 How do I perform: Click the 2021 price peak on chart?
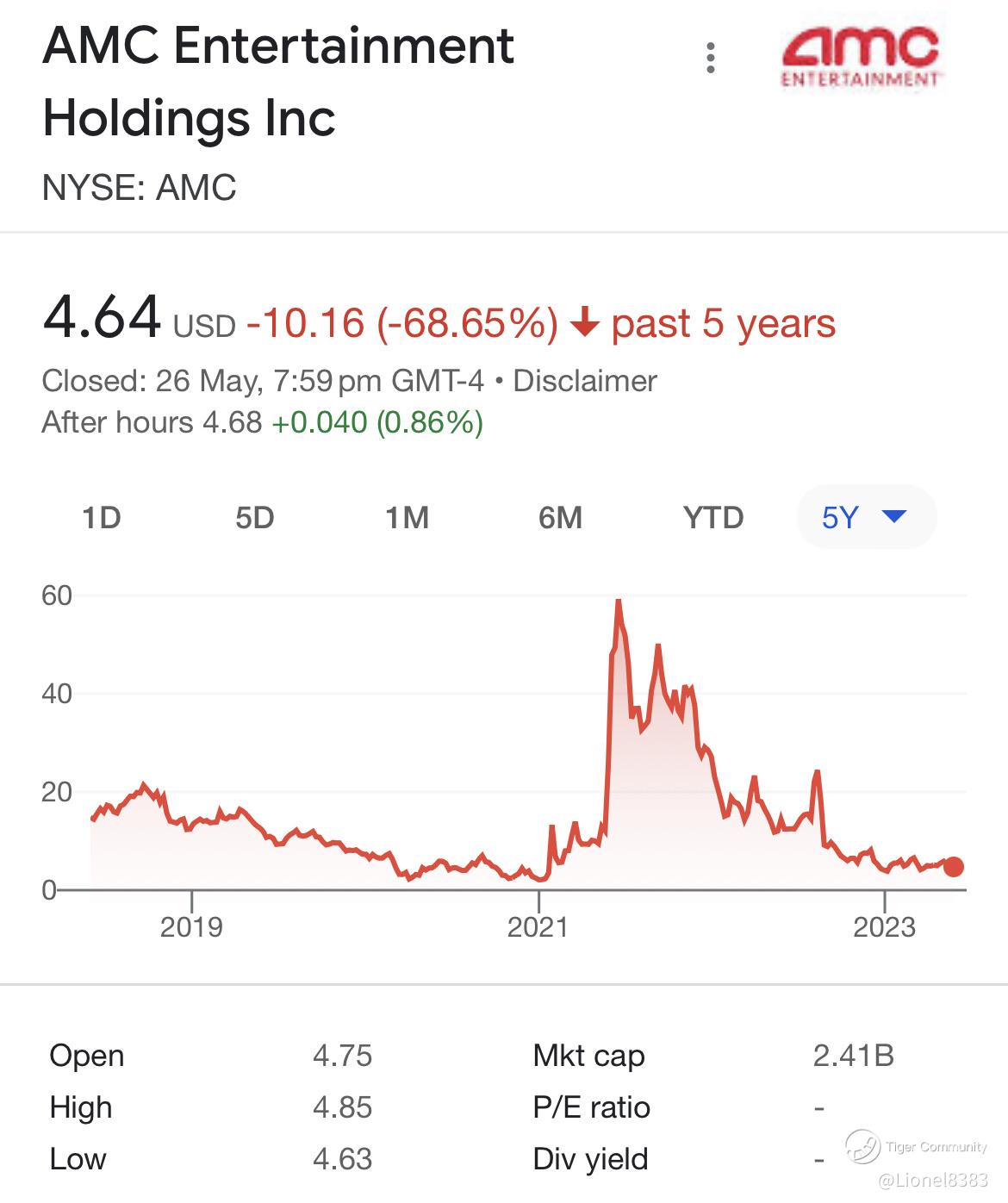coord(618,602)
